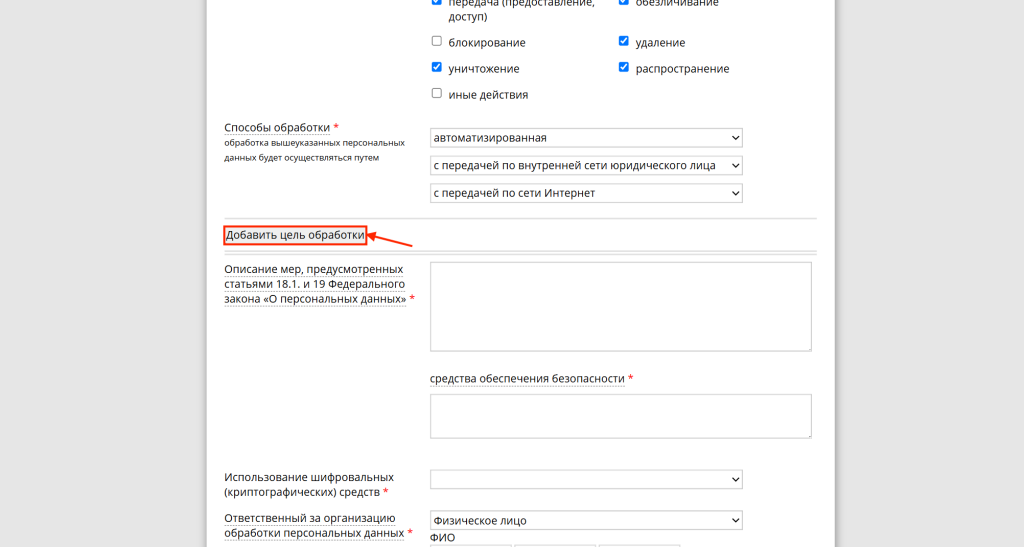
Task: Check the блокирование checkbox
Action: click(x=436, y=42)
